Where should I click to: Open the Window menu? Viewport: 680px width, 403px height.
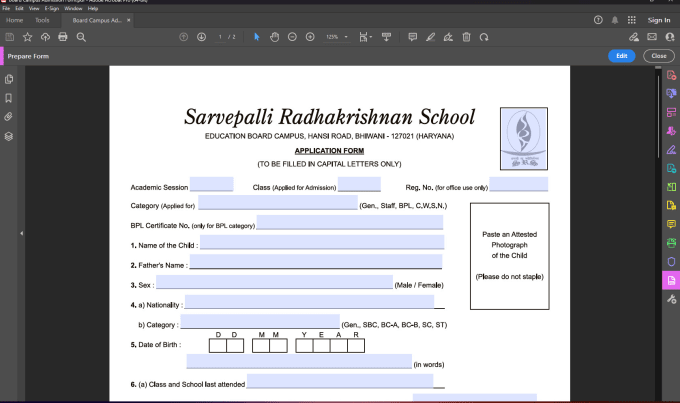(73, 8)
